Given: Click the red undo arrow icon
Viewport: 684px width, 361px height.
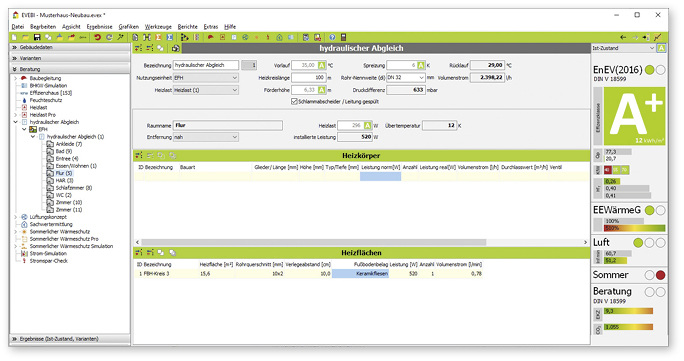Looking at the screenshot, I should (97, 37).
